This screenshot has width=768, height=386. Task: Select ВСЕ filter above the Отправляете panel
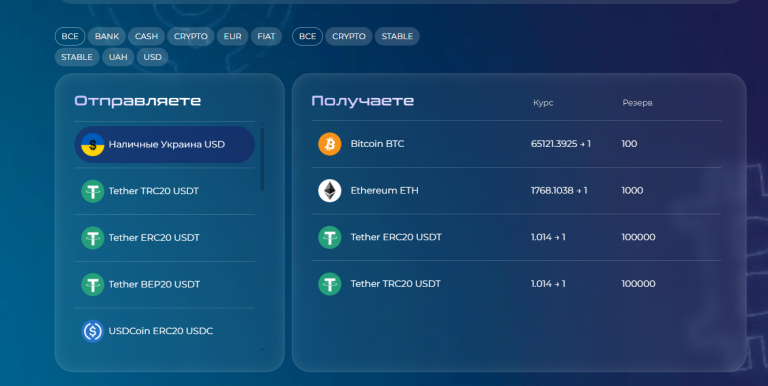(x=70, y=36)
